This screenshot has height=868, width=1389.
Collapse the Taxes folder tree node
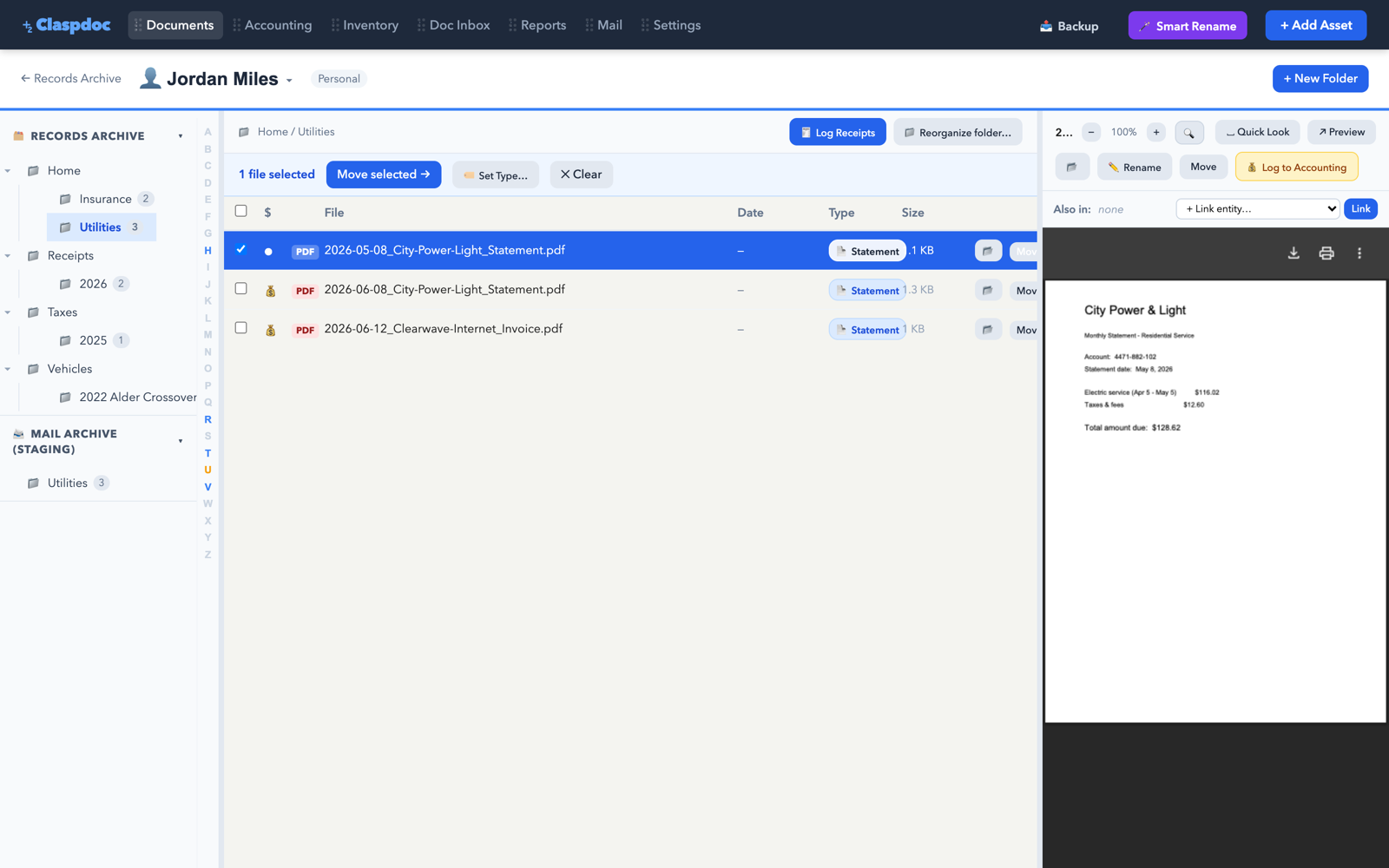tap(8, 312)
